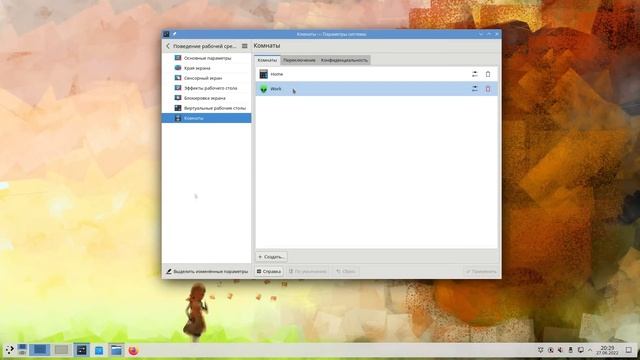This screenshot has height=360, width=640.
Task: Open the display configuration tray icon
Action: (580, 350)
